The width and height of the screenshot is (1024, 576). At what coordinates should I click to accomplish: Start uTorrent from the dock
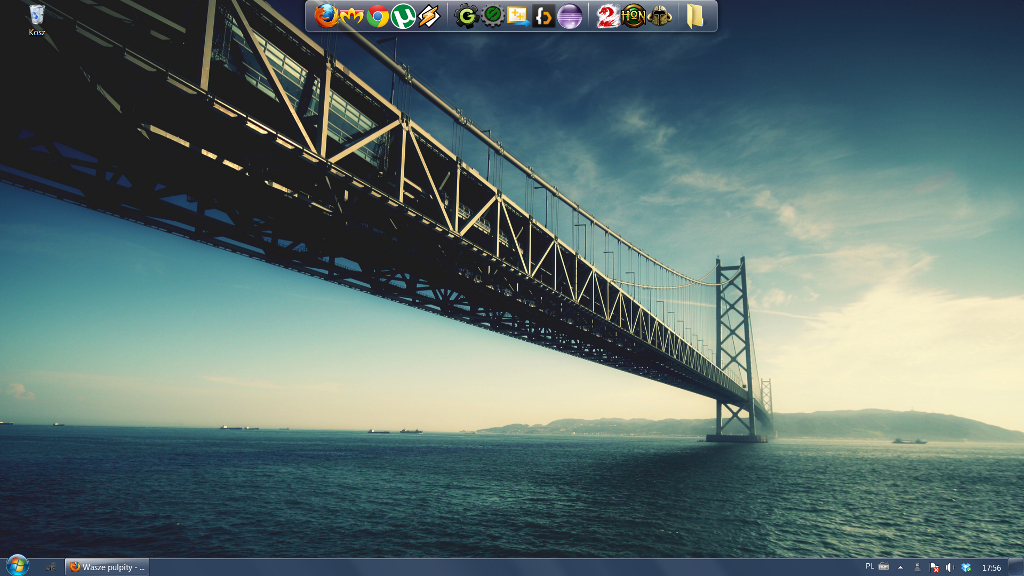click(403, 16)
